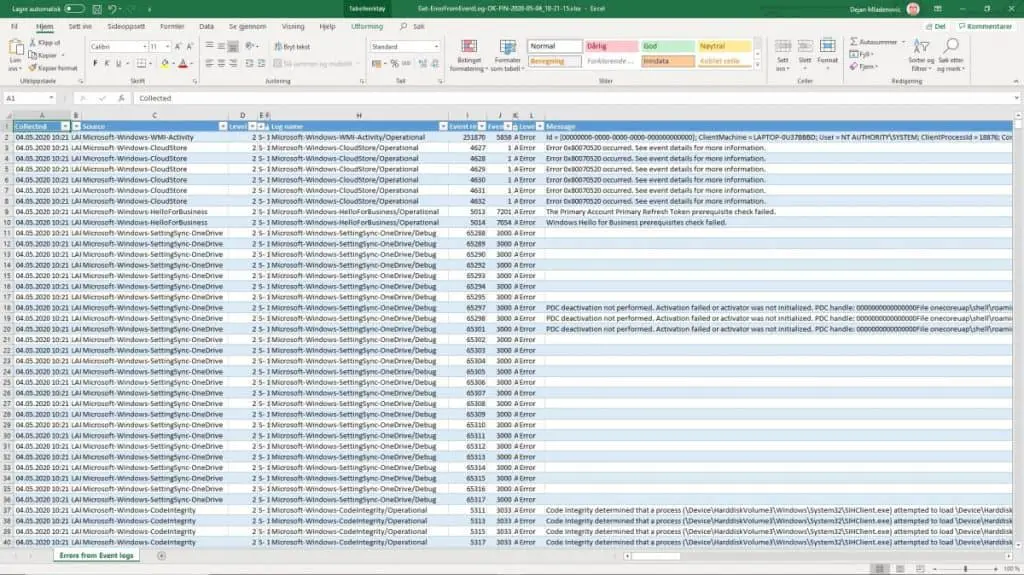This screenshot has width=1024, height=575.
Task: Apply the Normal cell style
Action: click(x=554, y=46)
